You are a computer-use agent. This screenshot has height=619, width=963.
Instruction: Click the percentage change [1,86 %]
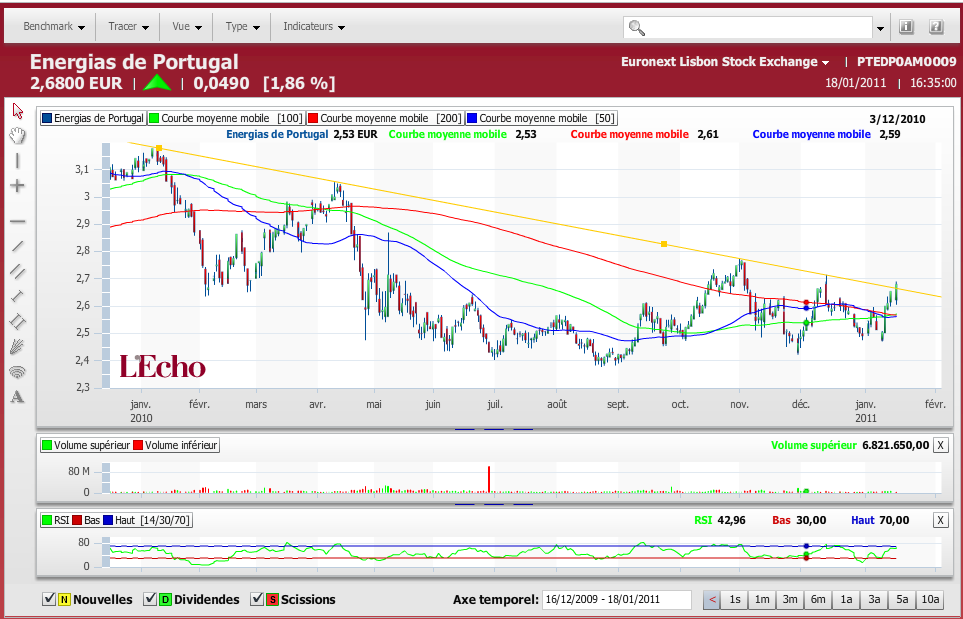point(299,84)
